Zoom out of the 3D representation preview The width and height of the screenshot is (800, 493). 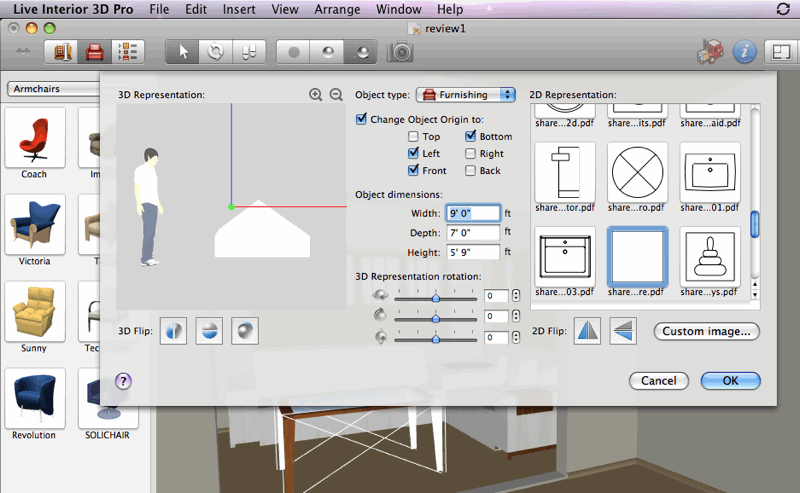[x=336, y=94]
